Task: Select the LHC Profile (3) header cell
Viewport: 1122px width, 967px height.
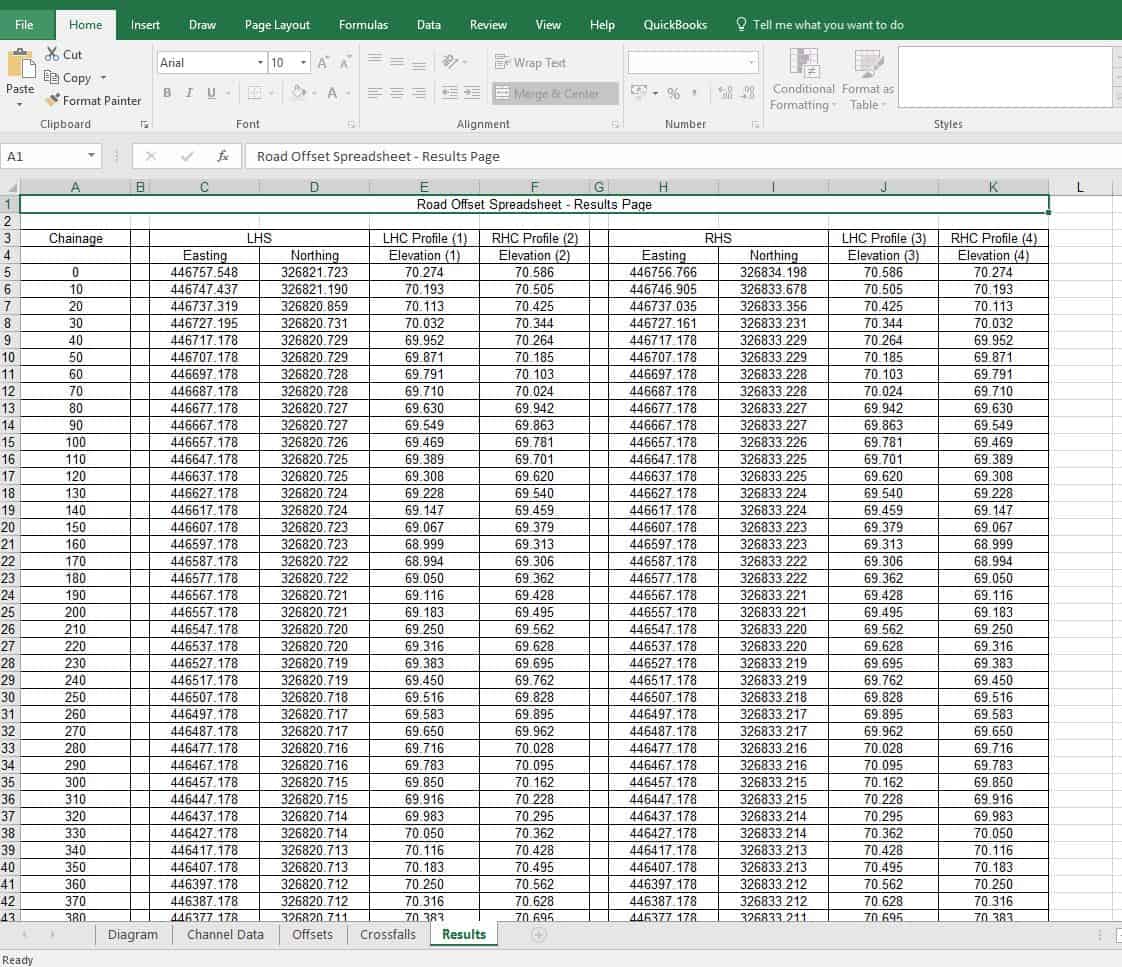Action: (884, 238)
